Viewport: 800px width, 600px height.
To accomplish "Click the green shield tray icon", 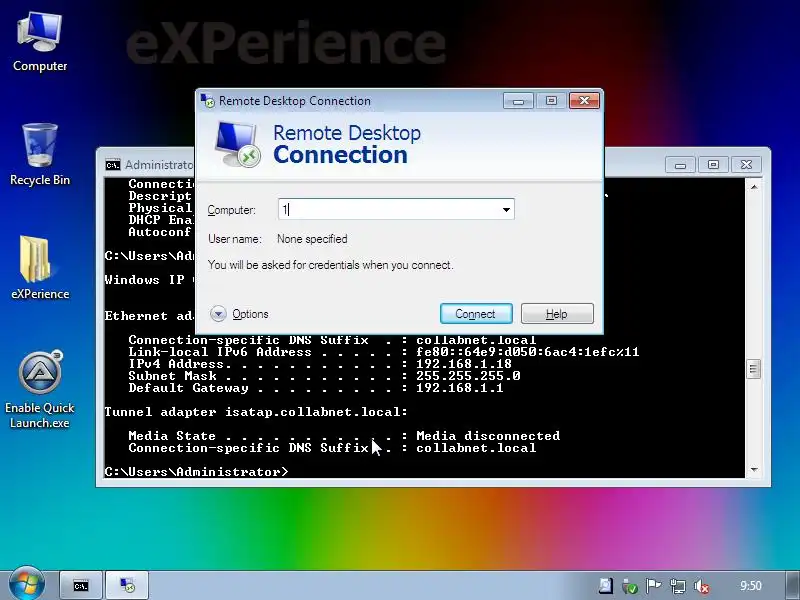I will click(630, 586).
